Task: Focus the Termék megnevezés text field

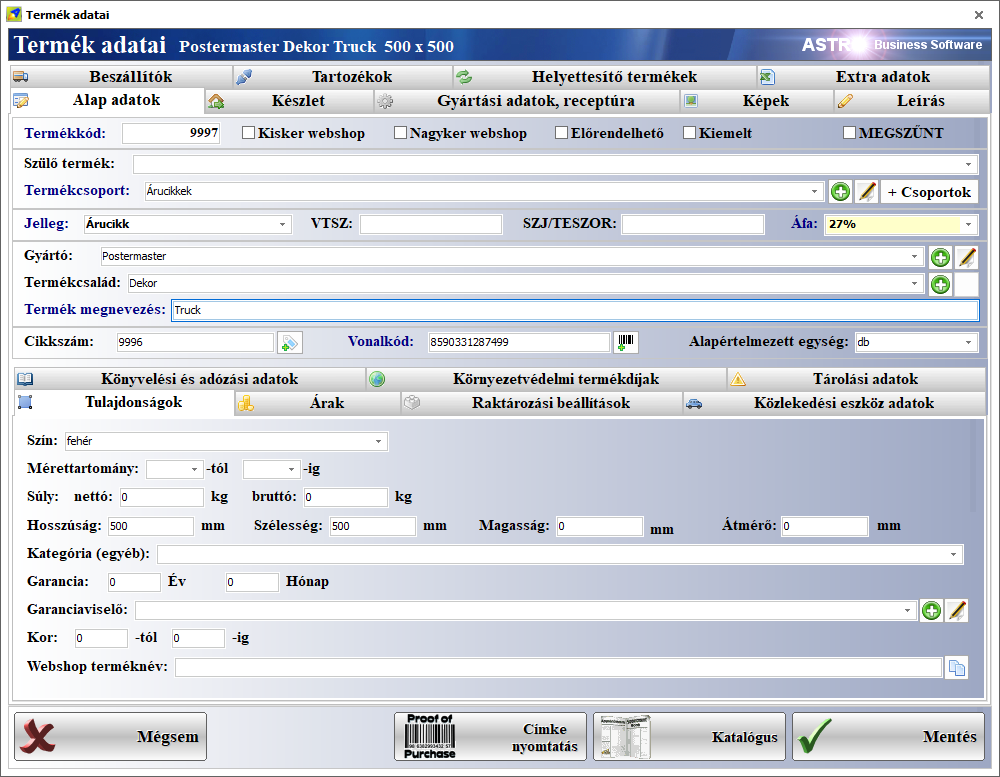Action: coord(575,310)
